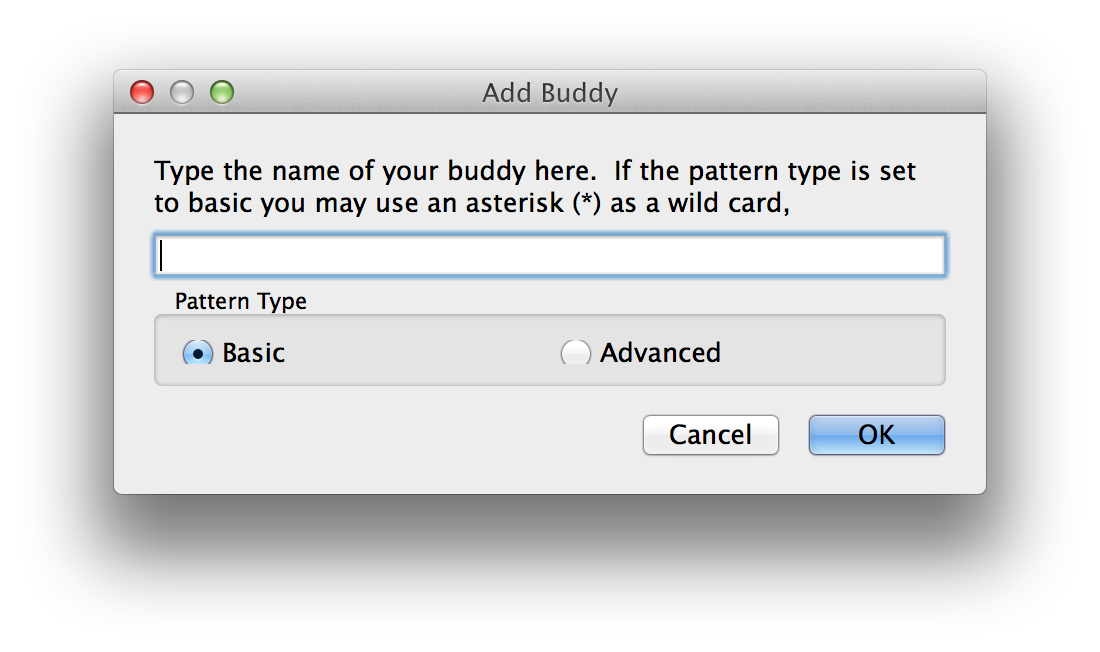
Task: Click the blank dialog area left of Cancel
Action: point(400,435)
